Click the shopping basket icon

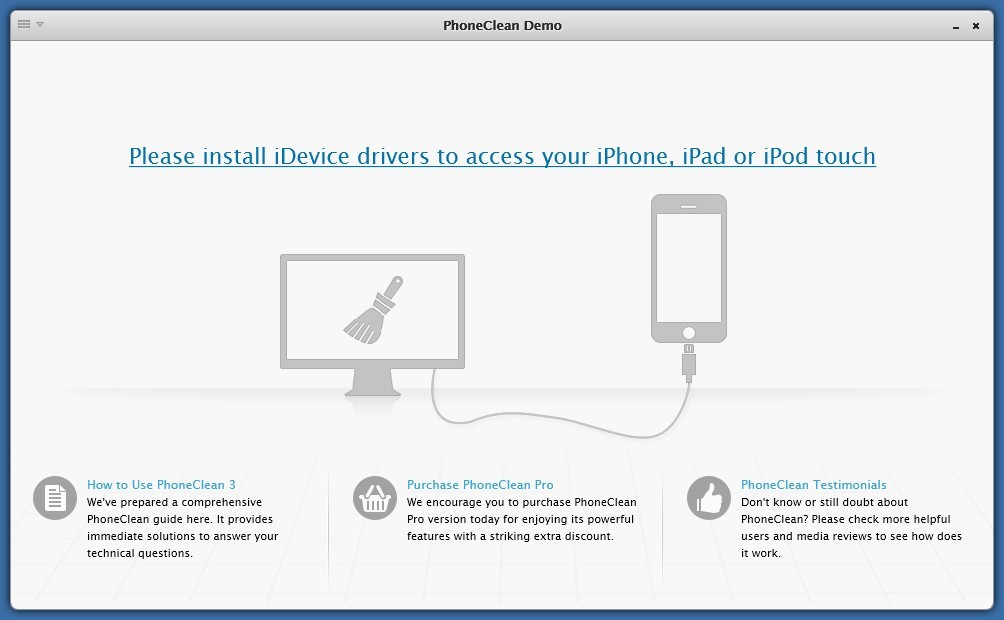[x=375, y=498]
